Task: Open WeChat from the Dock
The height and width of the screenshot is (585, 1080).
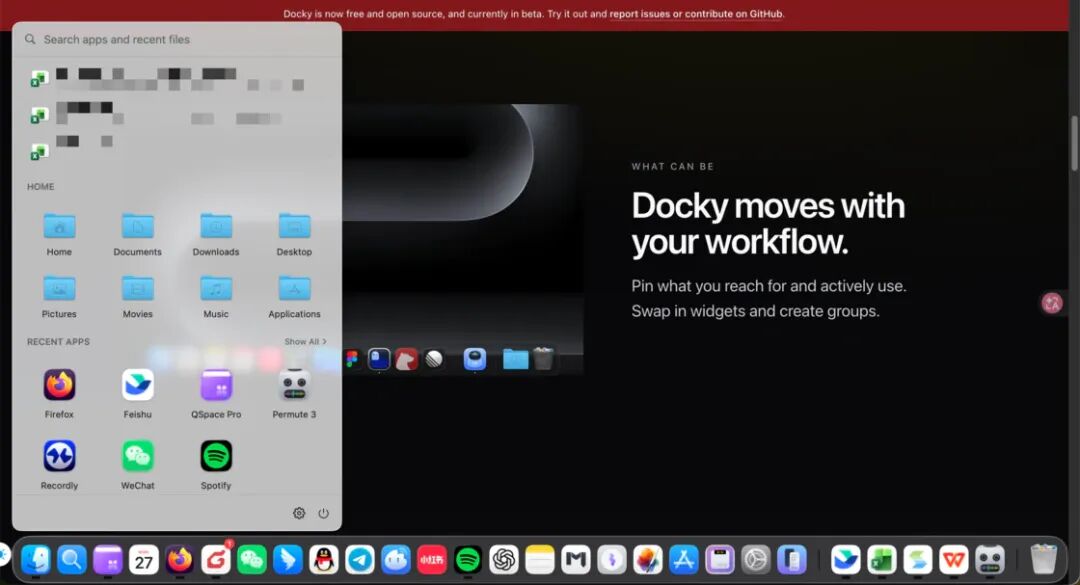Action: click(x=251, y=560)
